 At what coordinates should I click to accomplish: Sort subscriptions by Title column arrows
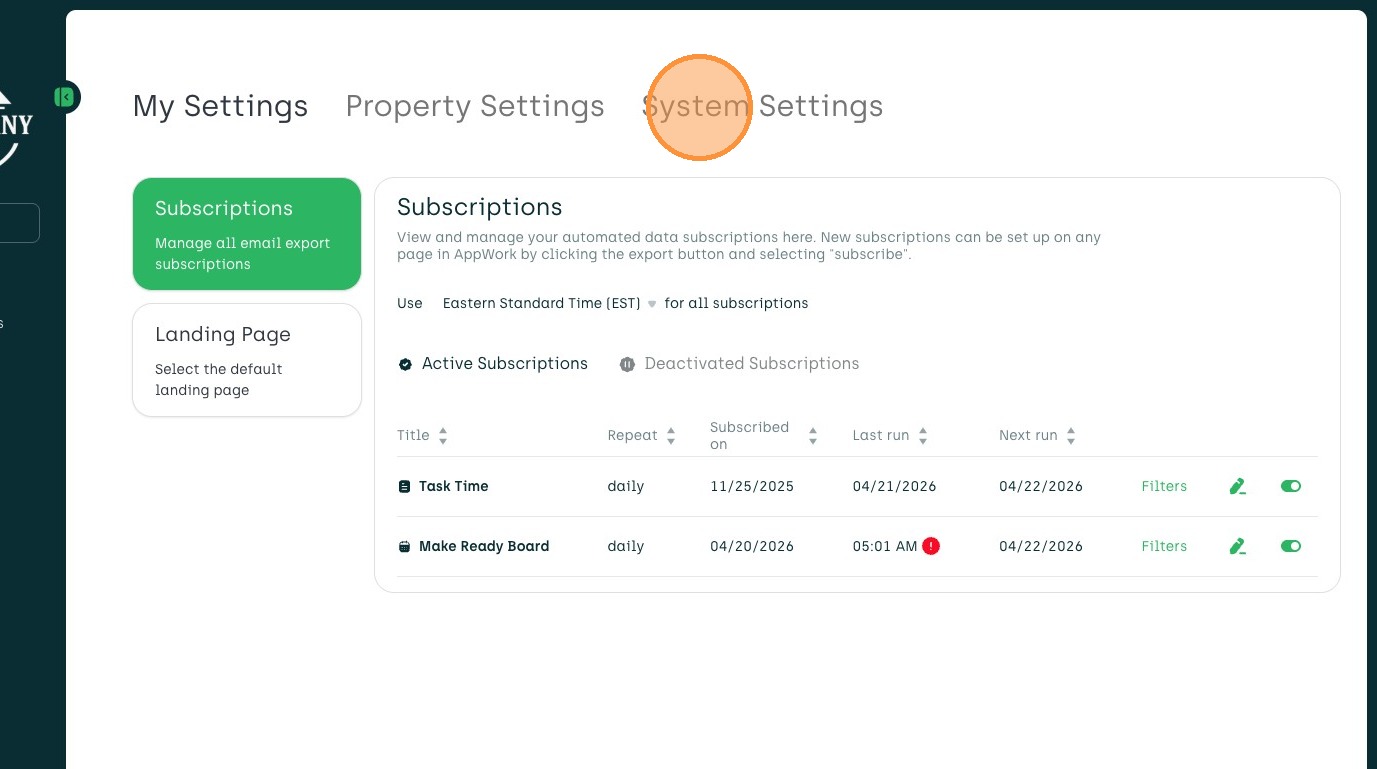[x=443, y=436]
